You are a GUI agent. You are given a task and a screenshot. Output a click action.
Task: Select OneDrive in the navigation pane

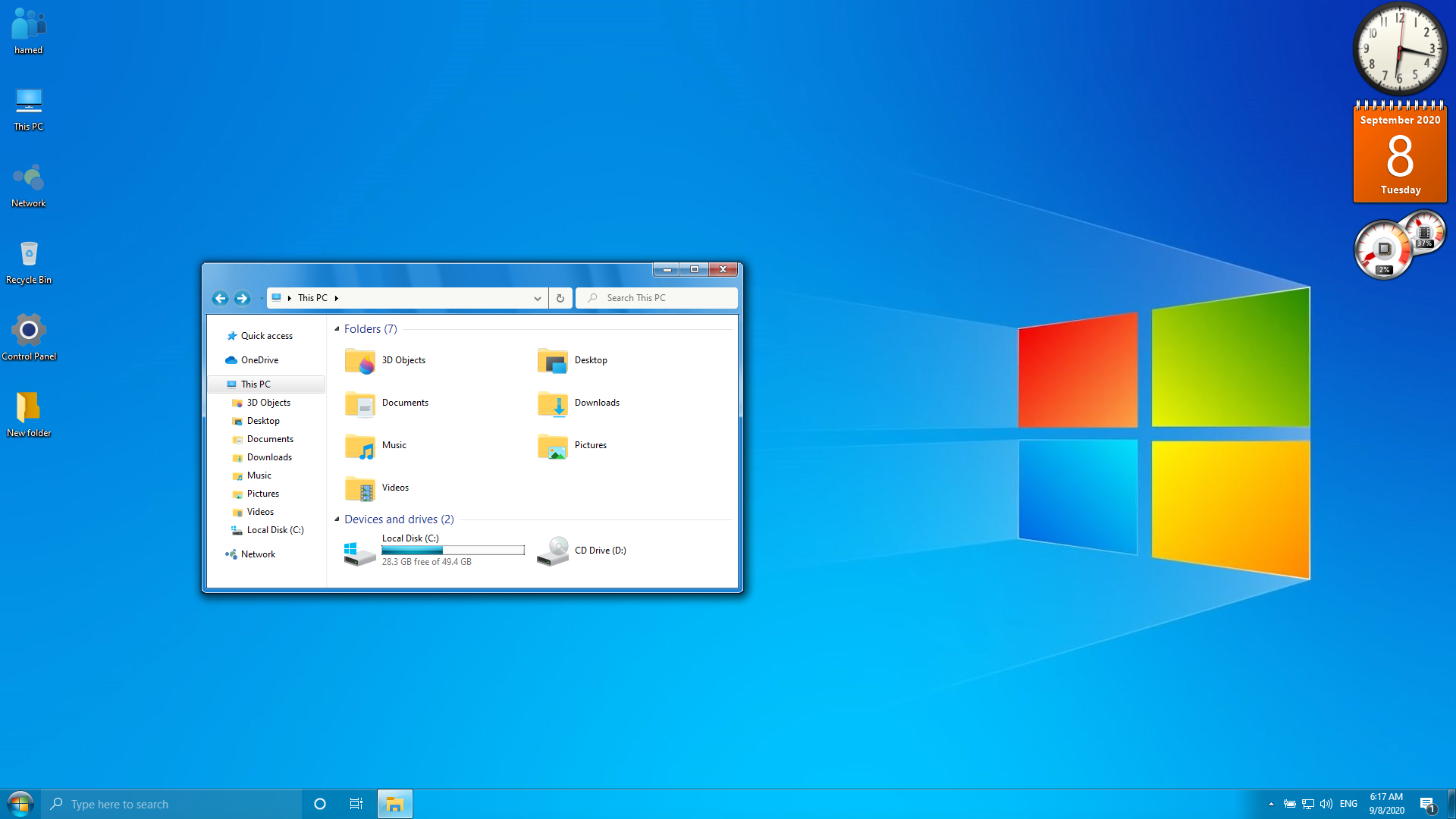[259, 360]
